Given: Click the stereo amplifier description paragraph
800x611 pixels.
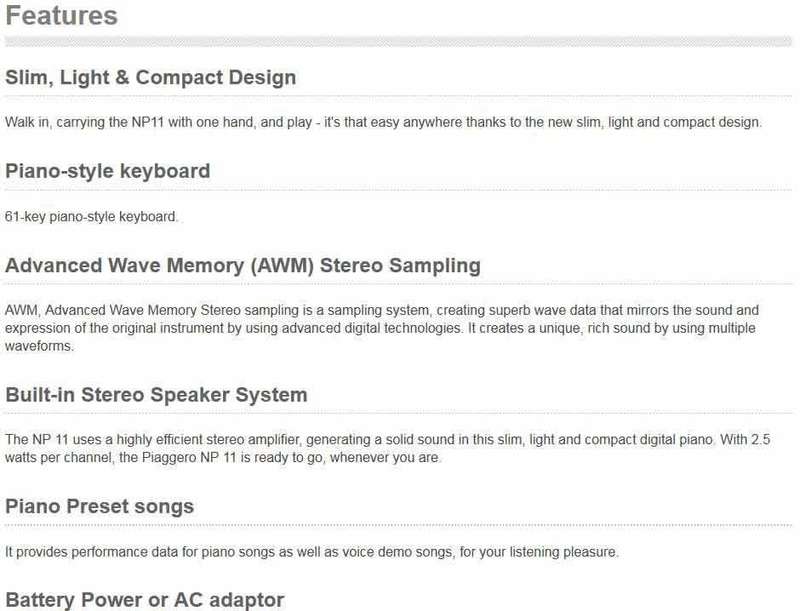Looking at the screenshot, I should [387, 448].
